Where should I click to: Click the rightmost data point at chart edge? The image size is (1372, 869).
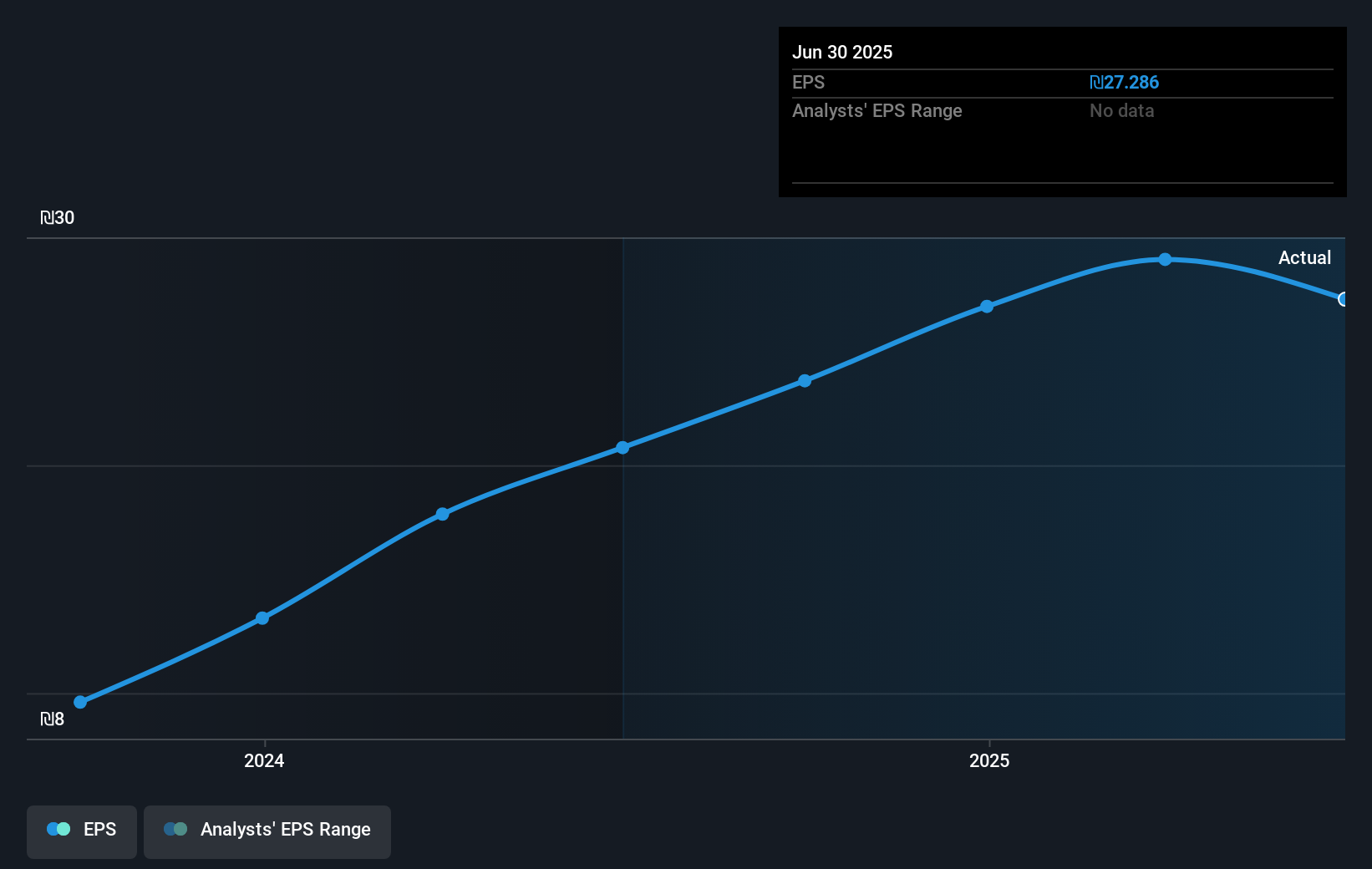1344,298
